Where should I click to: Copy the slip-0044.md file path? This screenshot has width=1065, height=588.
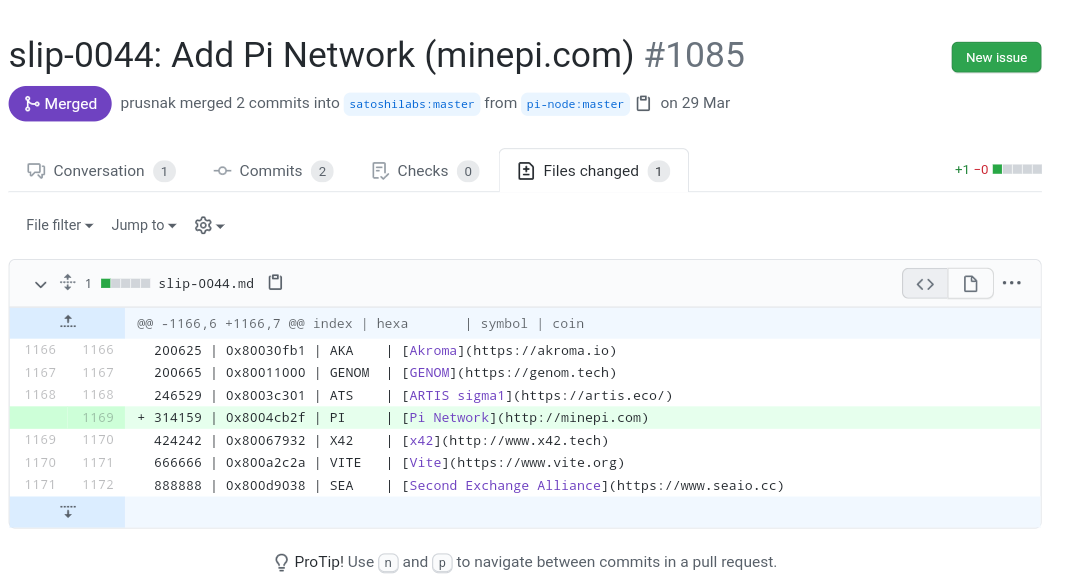pos(275,283)
